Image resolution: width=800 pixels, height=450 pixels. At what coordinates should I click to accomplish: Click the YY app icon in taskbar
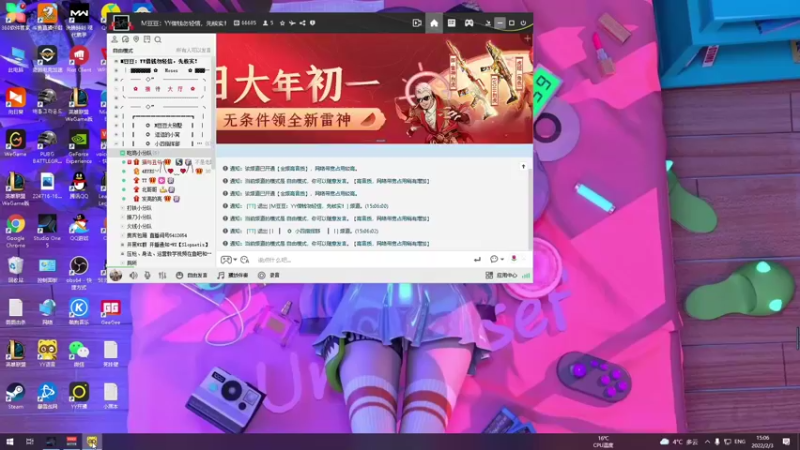pyautogui.click(x=92, y=442)
